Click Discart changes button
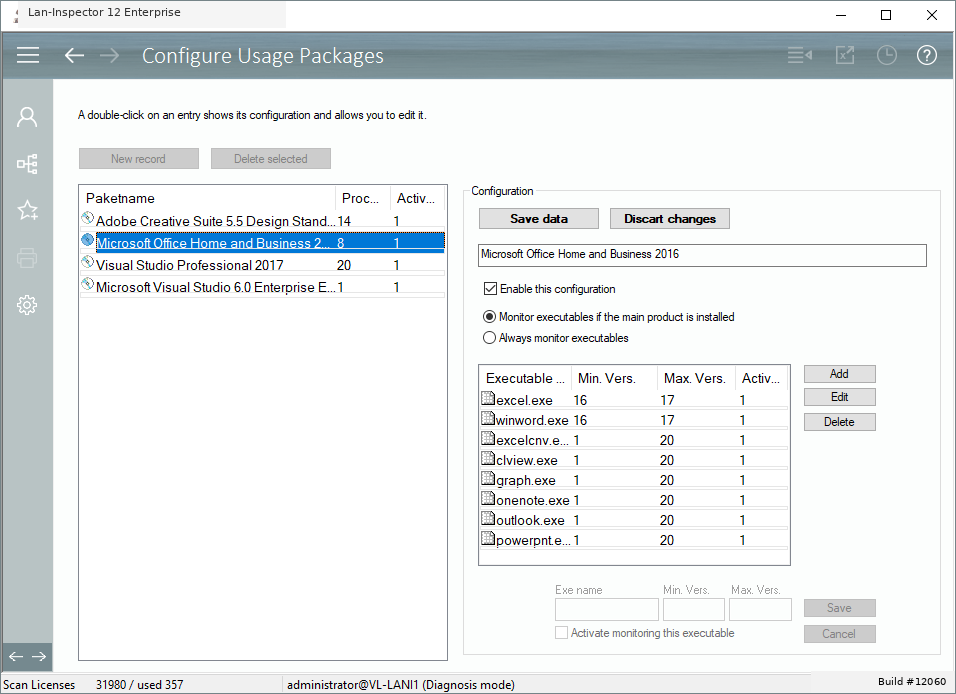This screenshot has width=956, height=694. coord(669,218)
